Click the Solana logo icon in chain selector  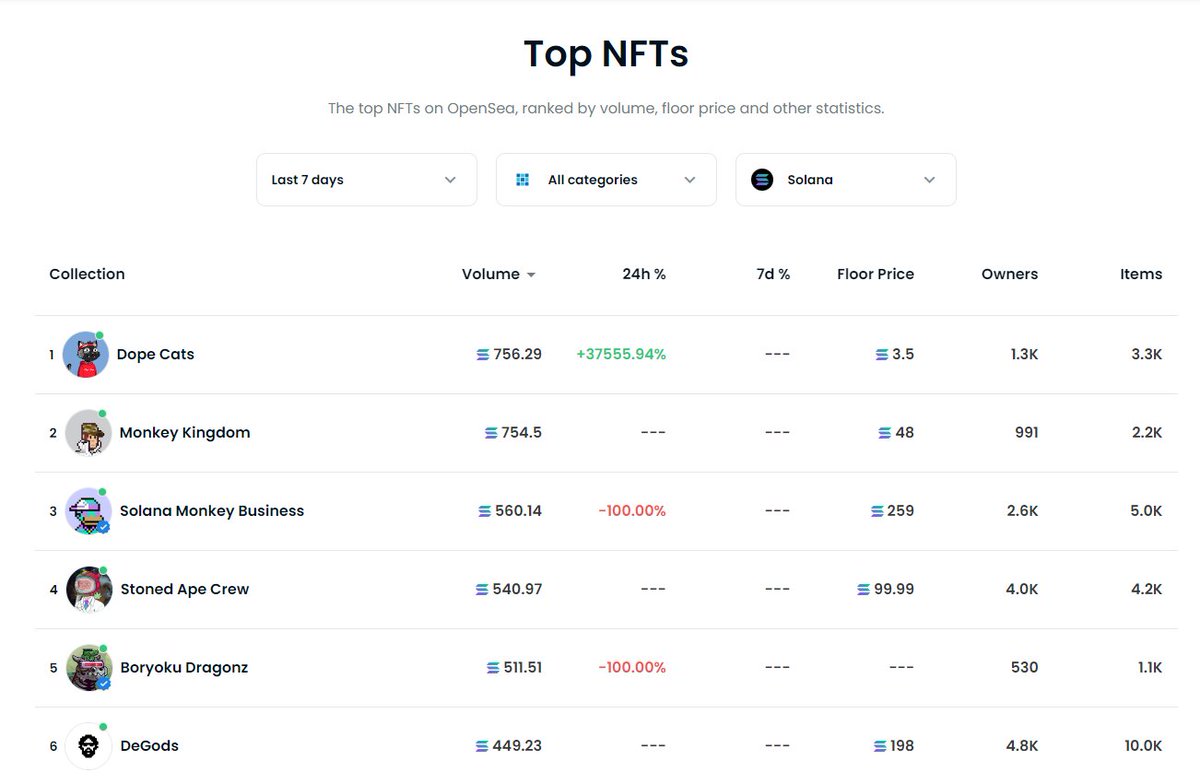(762, 180)
